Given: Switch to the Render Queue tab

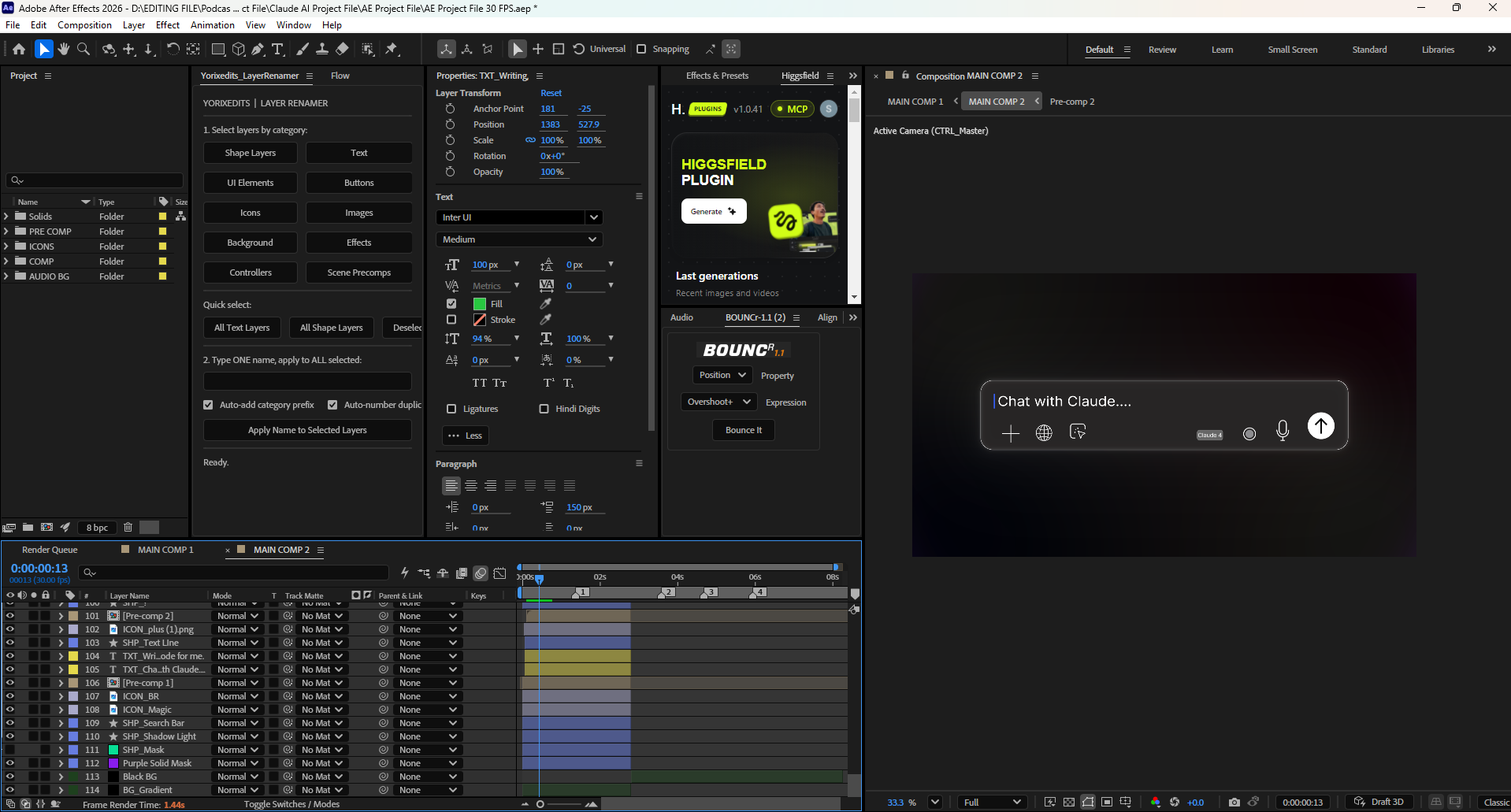Looking at the screenshot, I should (50, 550).
